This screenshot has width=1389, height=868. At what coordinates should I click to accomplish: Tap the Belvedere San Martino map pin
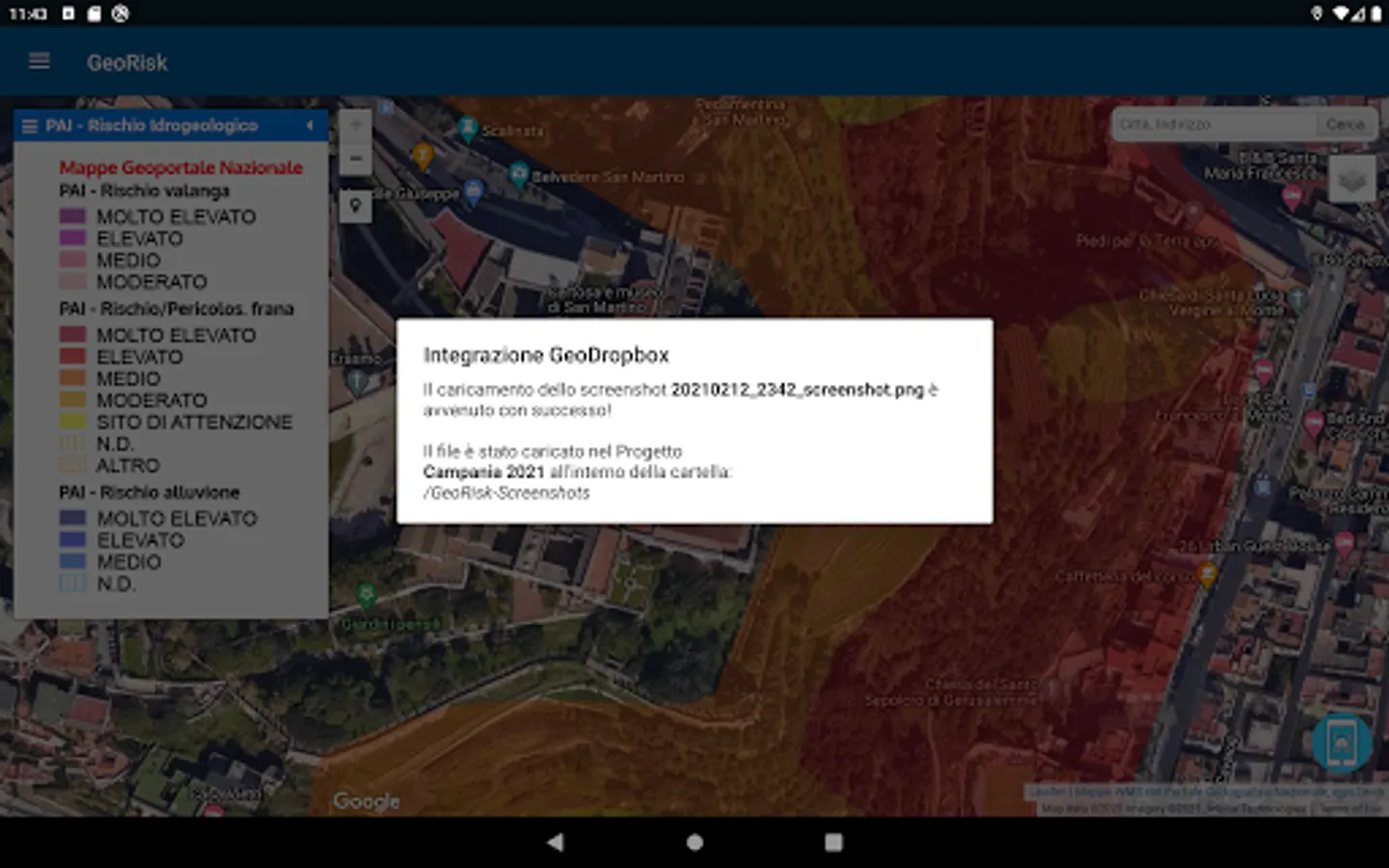[519, 175]
